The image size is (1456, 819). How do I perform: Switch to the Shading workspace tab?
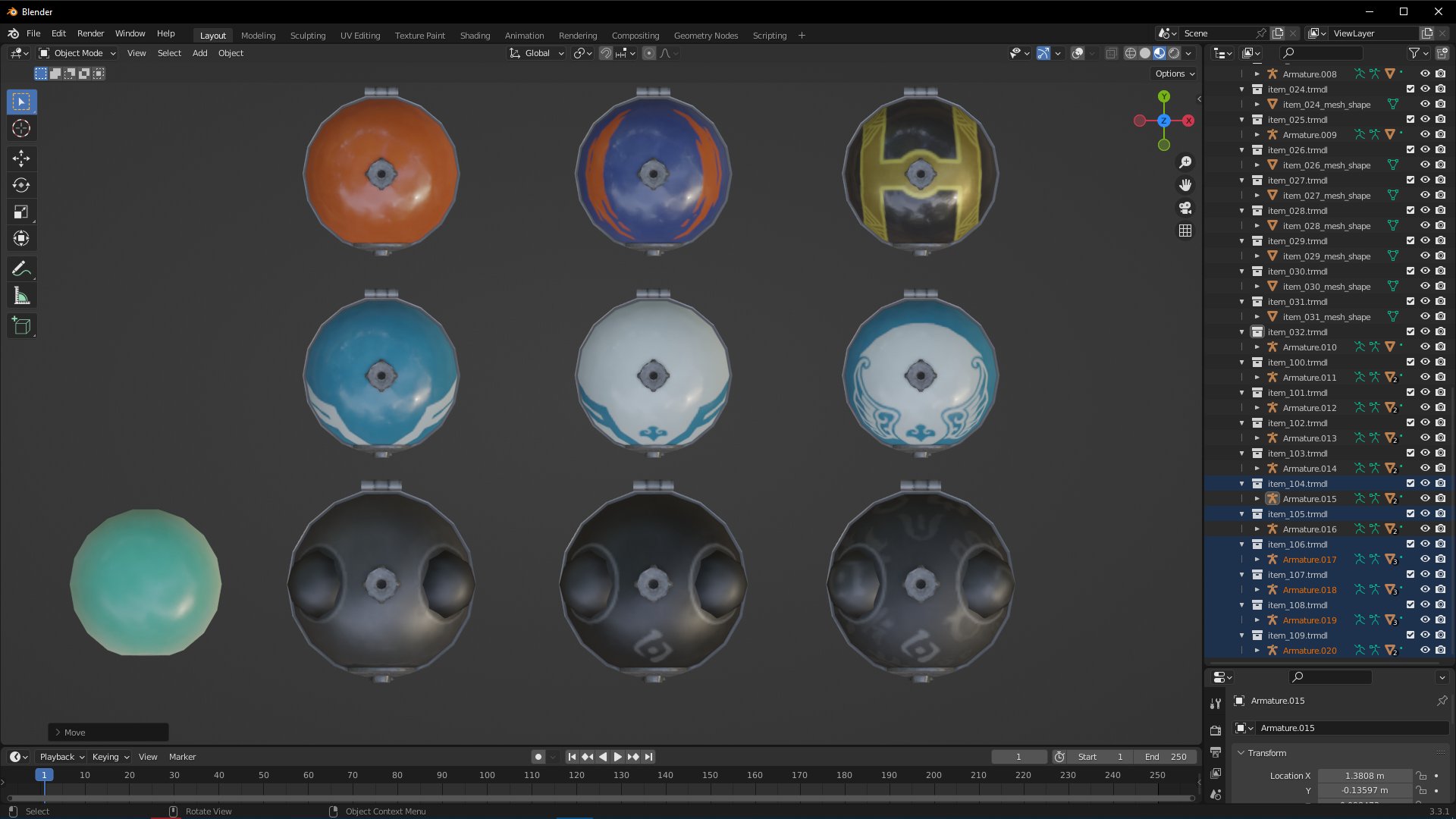pyautogui.click(x=475, y=36)
